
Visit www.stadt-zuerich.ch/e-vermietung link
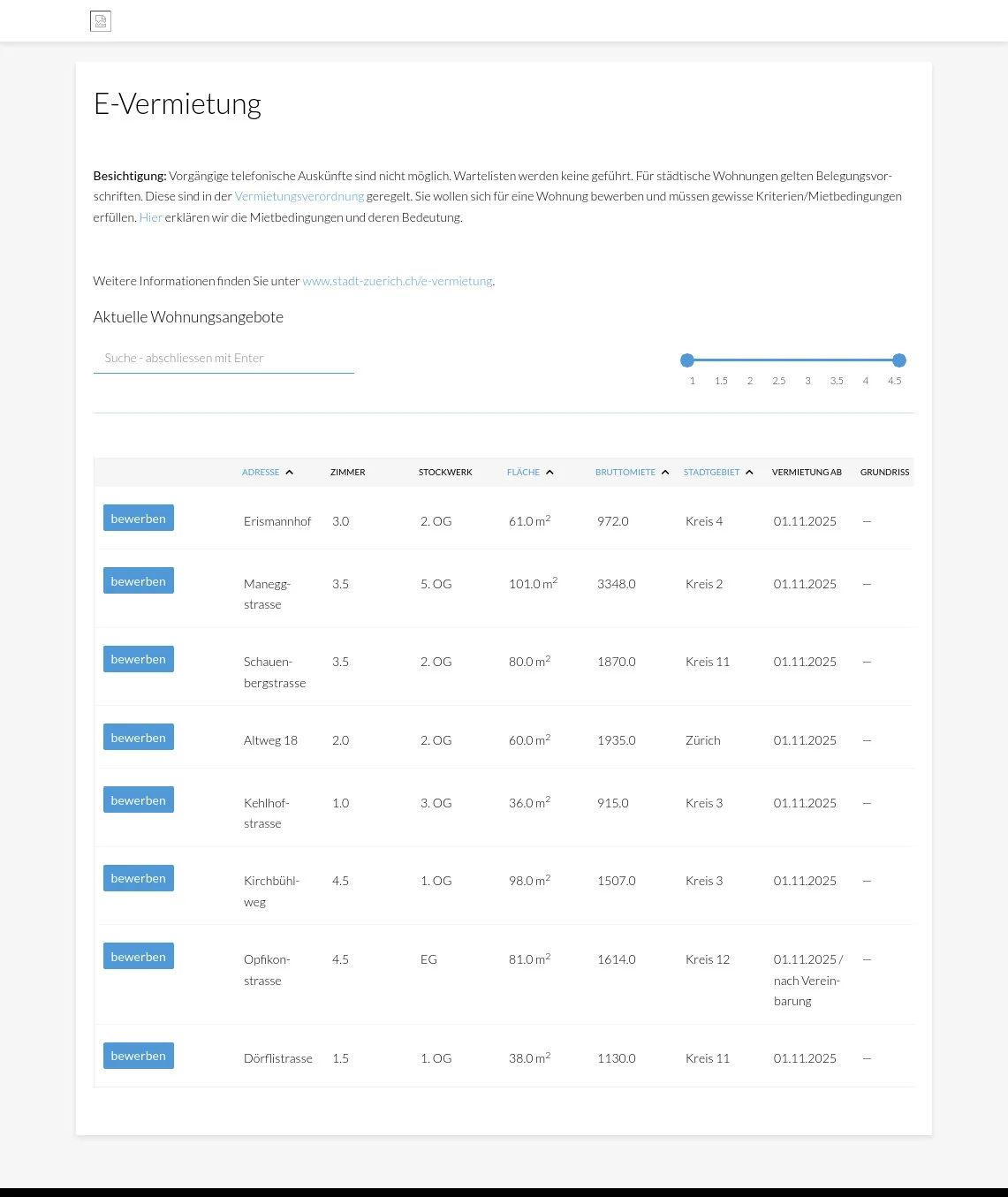398,281
